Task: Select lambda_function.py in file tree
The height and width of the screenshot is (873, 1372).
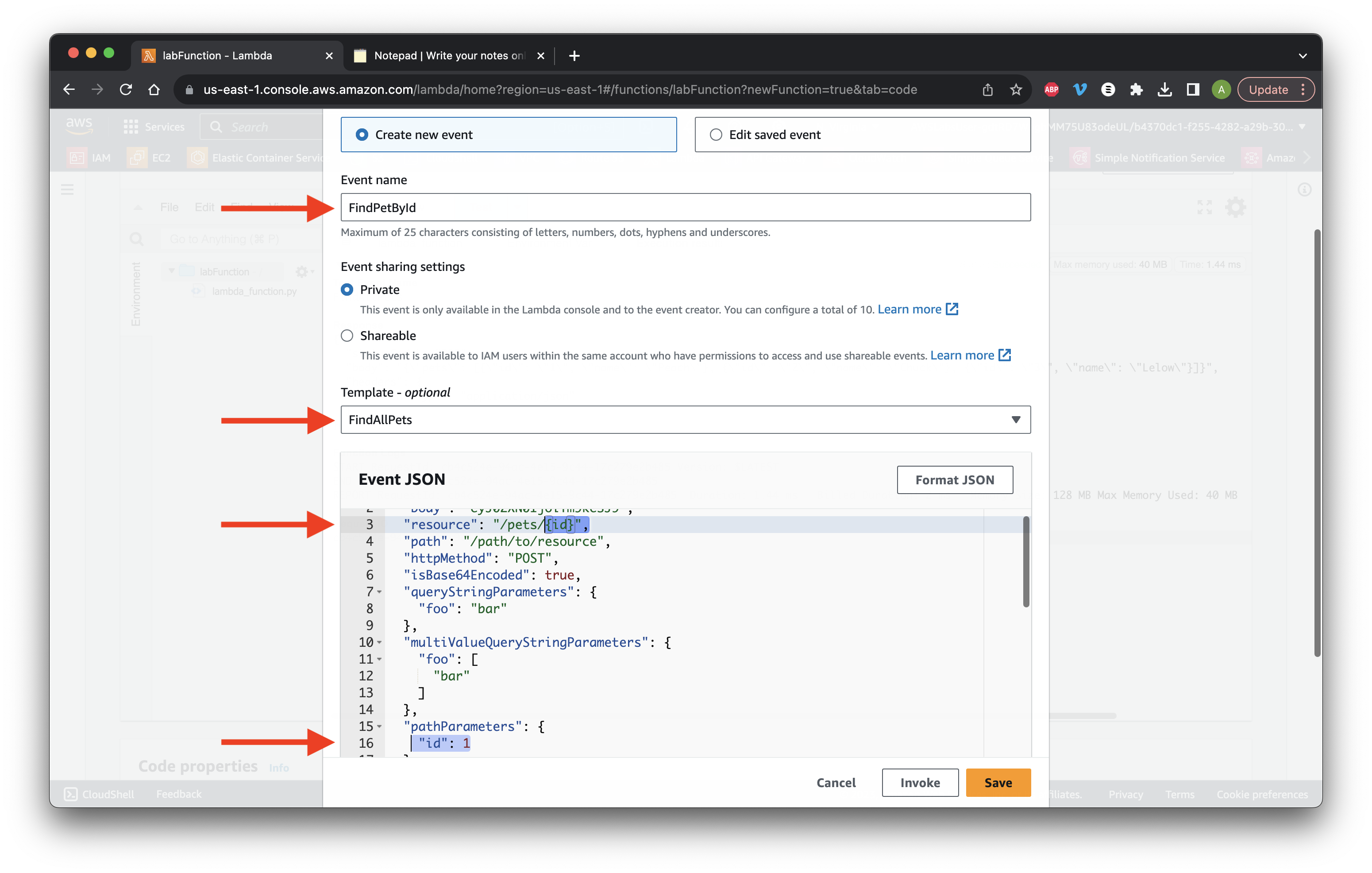Action: pos(254,291)
